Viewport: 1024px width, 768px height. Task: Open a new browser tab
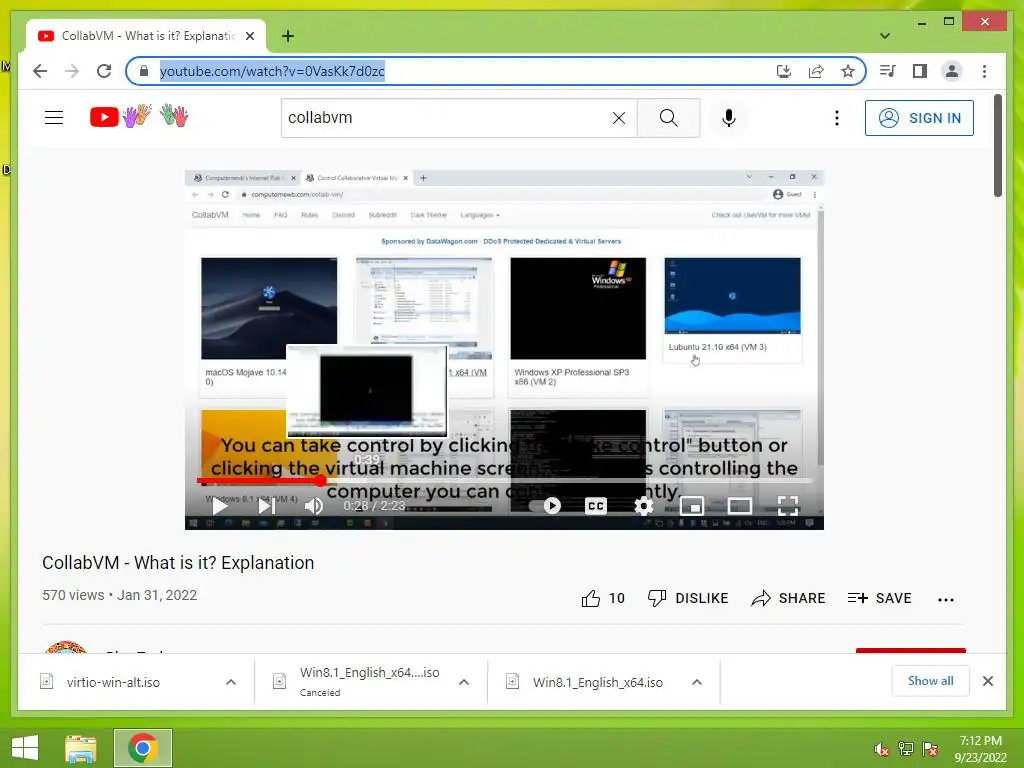point(287,36)
